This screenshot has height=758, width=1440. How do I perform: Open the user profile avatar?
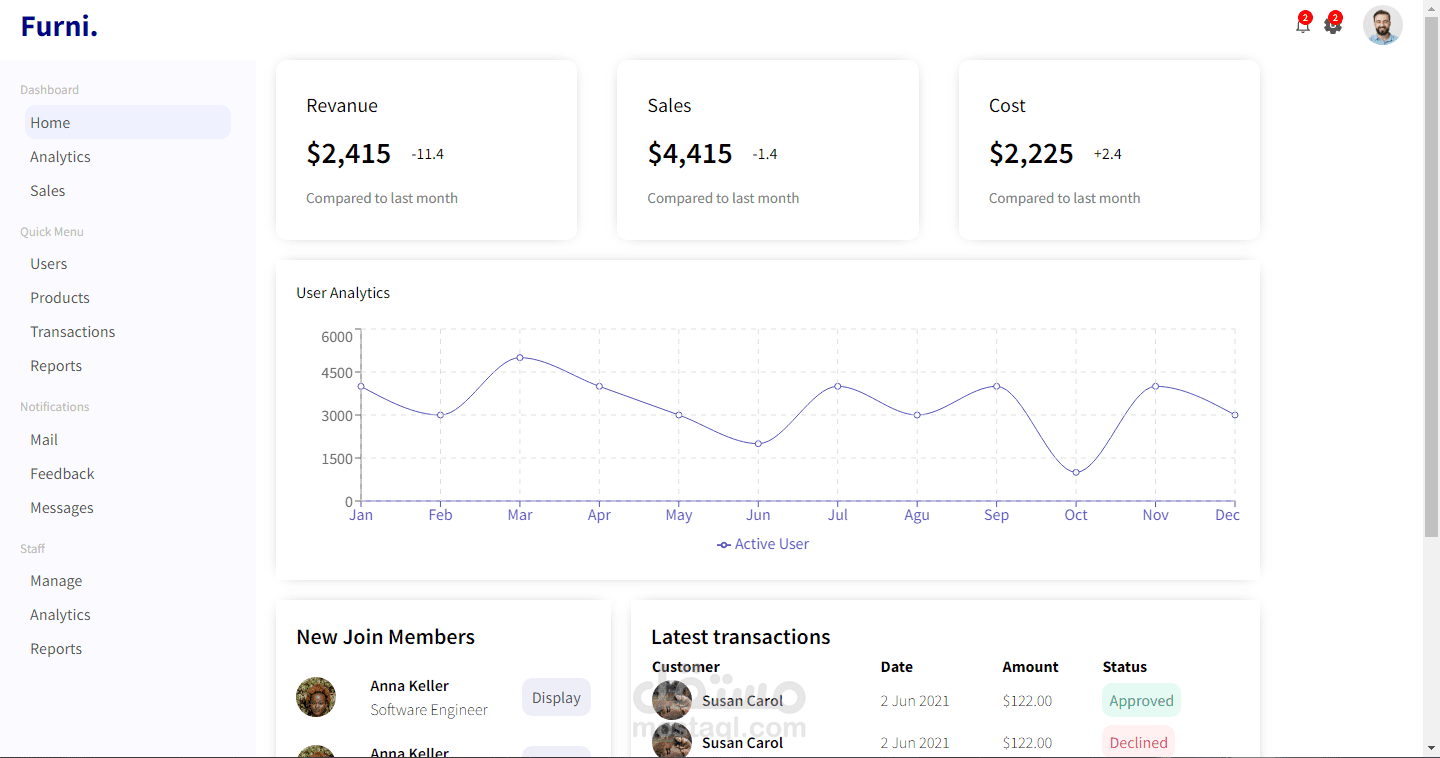[x=1382, y=26]
